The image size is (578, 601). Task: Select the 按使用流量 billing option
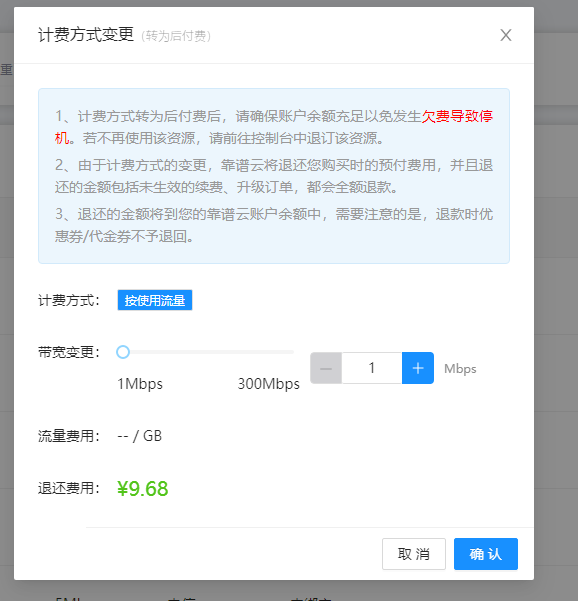[x=154, y=300]
